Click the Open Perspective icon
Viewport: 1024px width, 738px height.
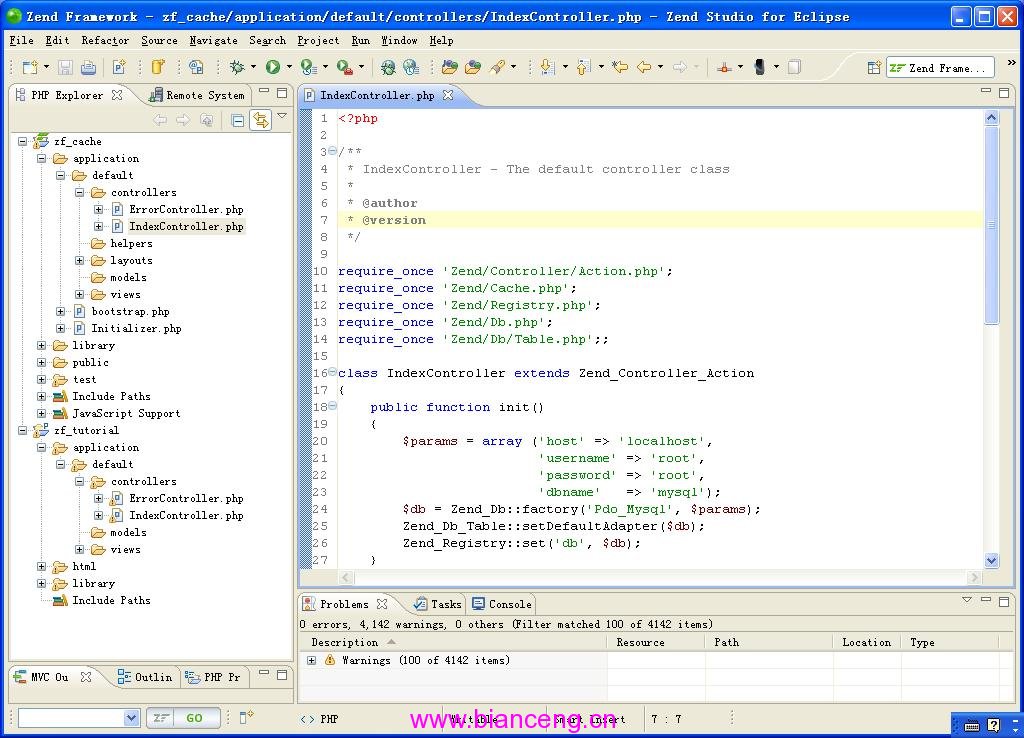pos(874,68)
